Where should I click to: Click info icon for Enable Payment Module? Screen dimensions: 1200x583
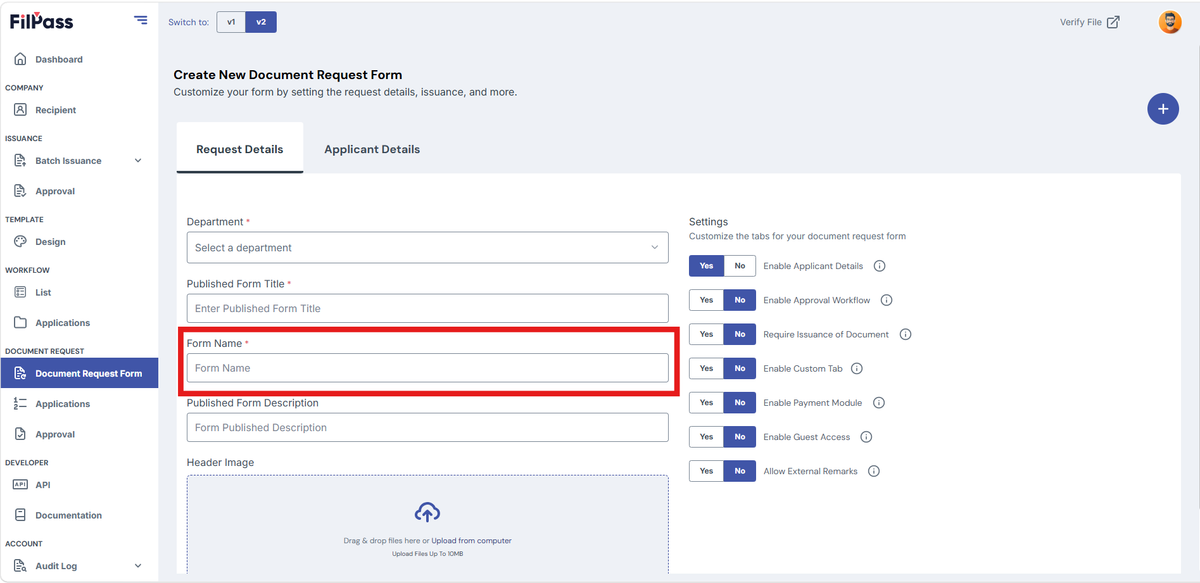[879, 402]
